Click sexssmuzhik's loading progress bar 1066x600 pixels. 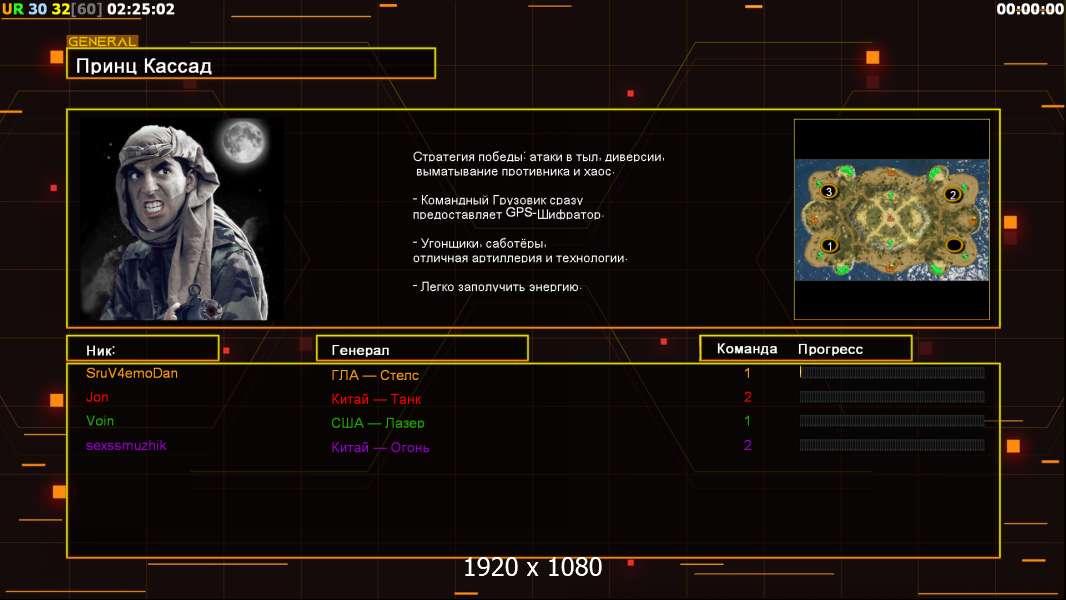(x=891, y=445)
